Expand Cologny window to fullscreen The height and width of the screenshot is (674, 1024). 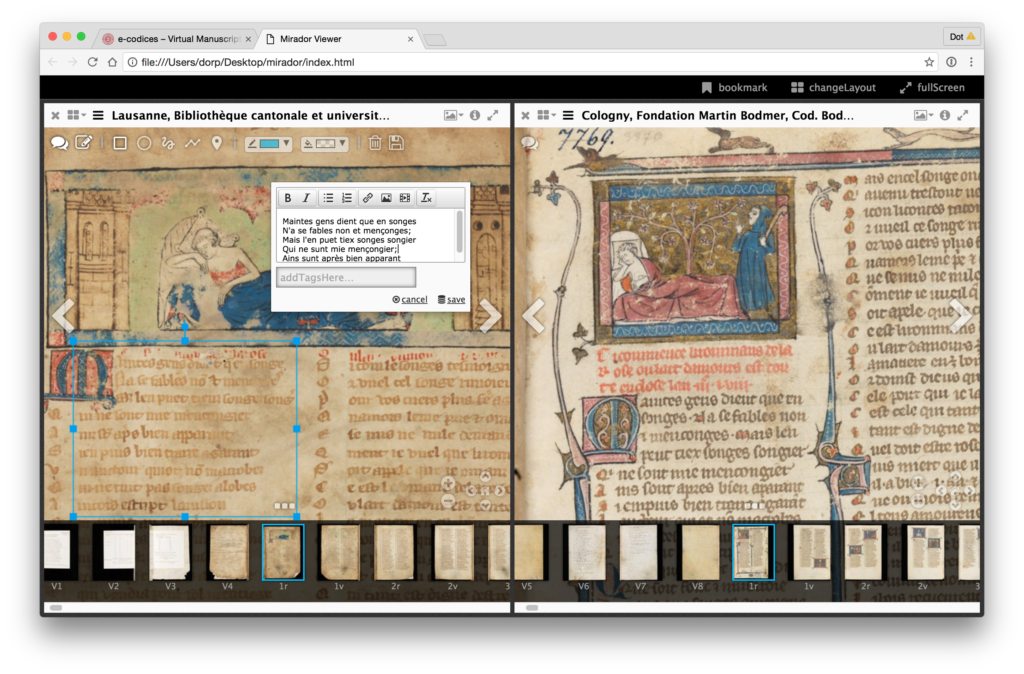(963, 115)
